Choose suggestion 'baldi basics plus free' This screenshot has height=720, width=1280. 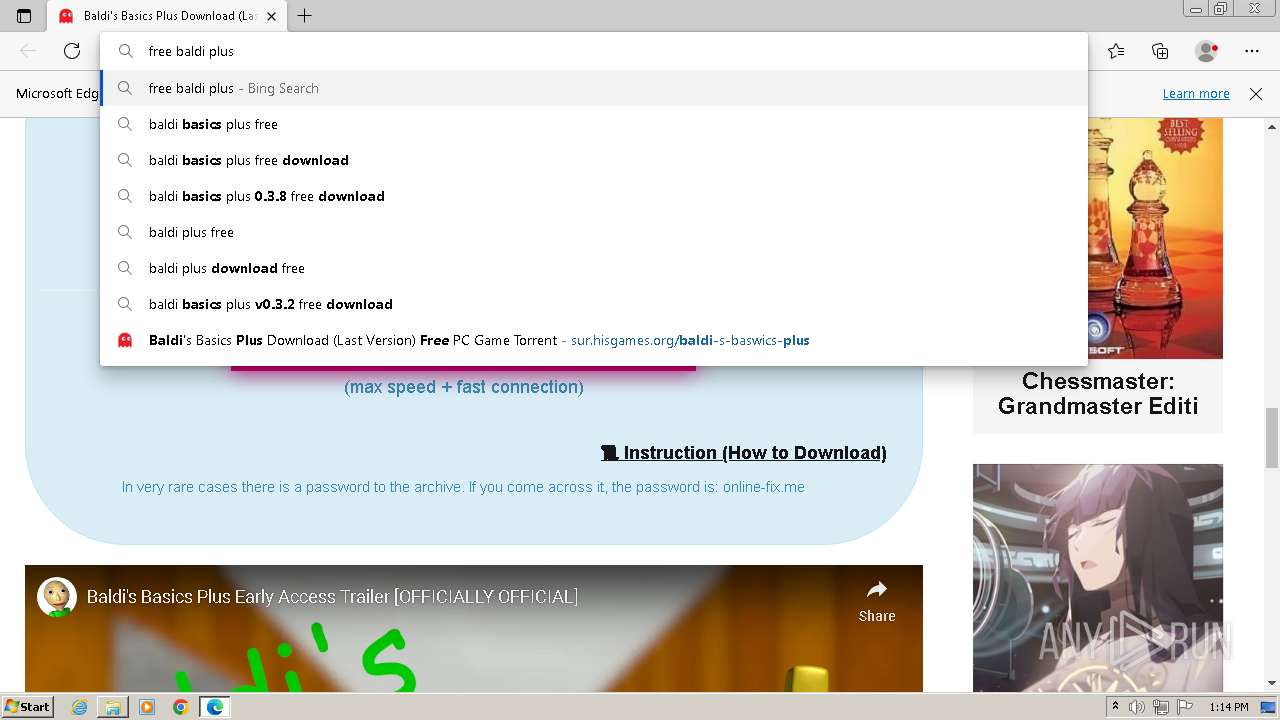click(594, 124)
